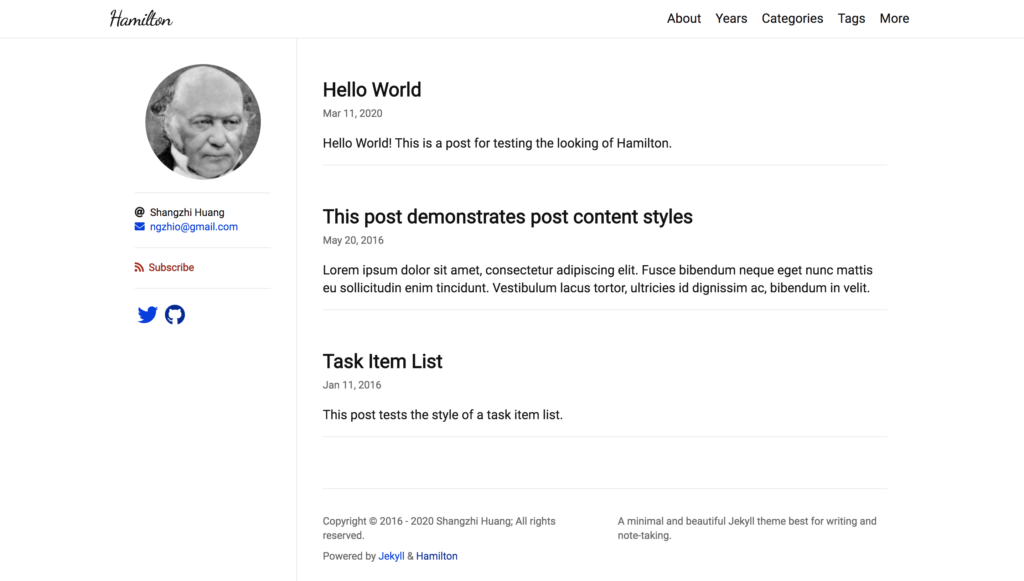Open the Categories page

(792, 19)
